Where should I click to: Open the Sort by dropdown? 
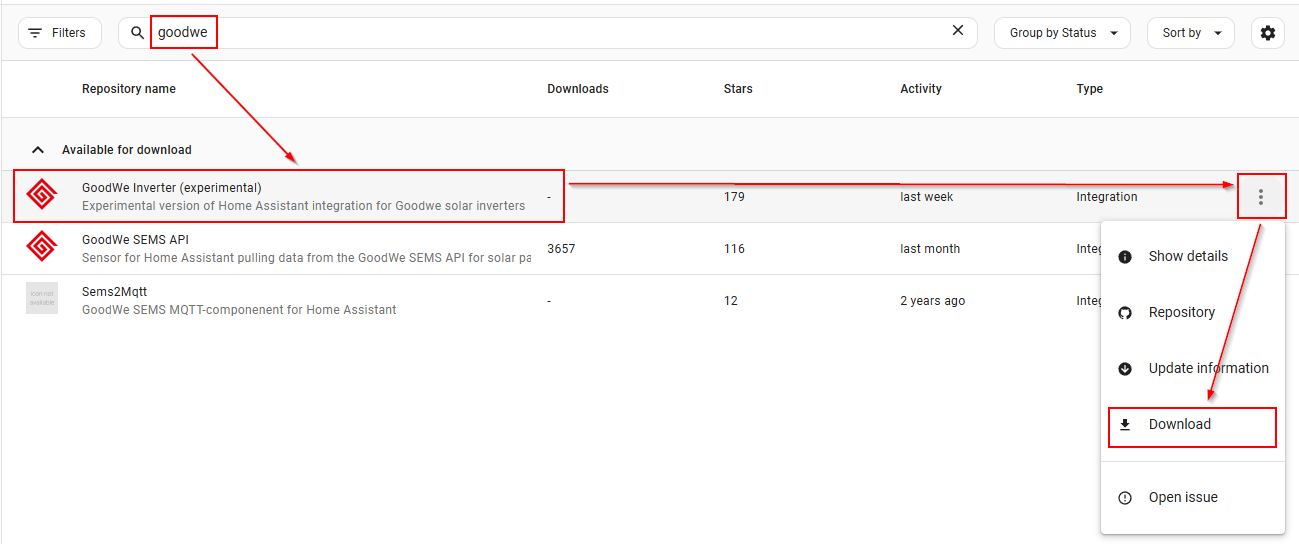1190,33
